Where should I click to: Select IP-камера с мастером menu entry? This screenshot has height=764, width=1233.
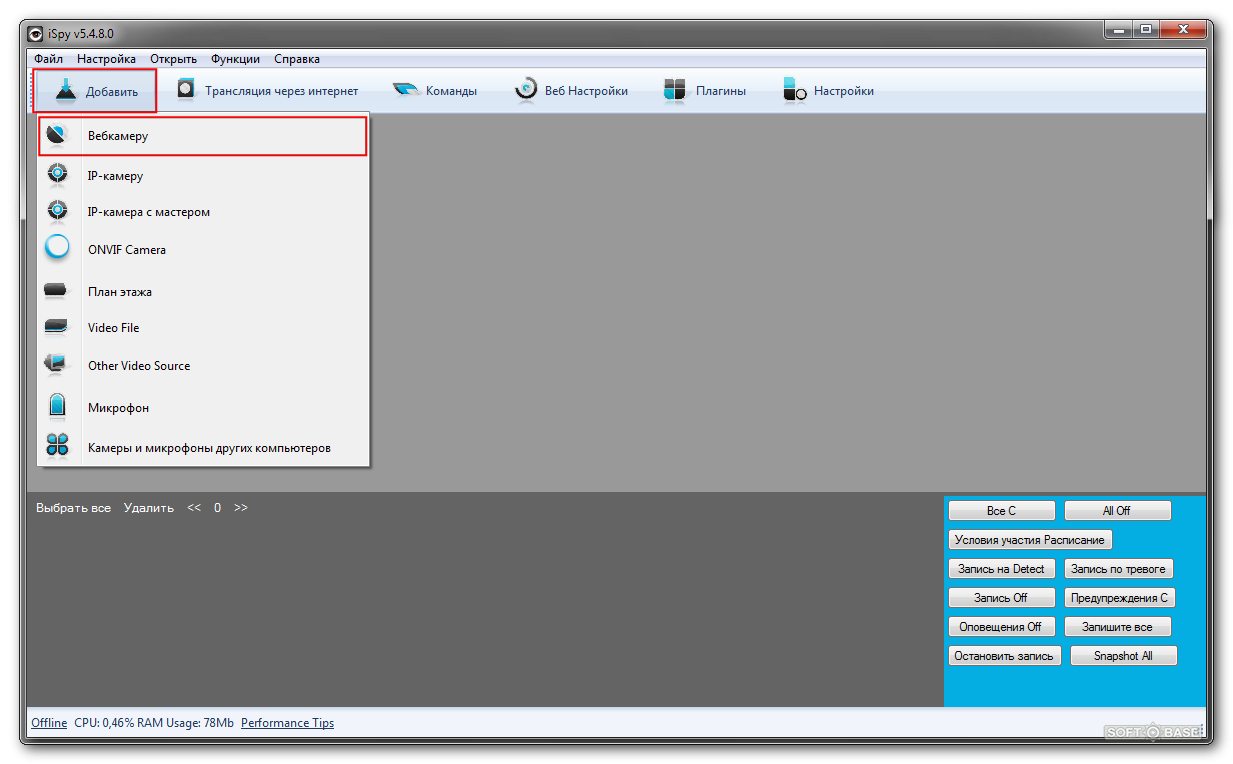[x=149, y=212]
